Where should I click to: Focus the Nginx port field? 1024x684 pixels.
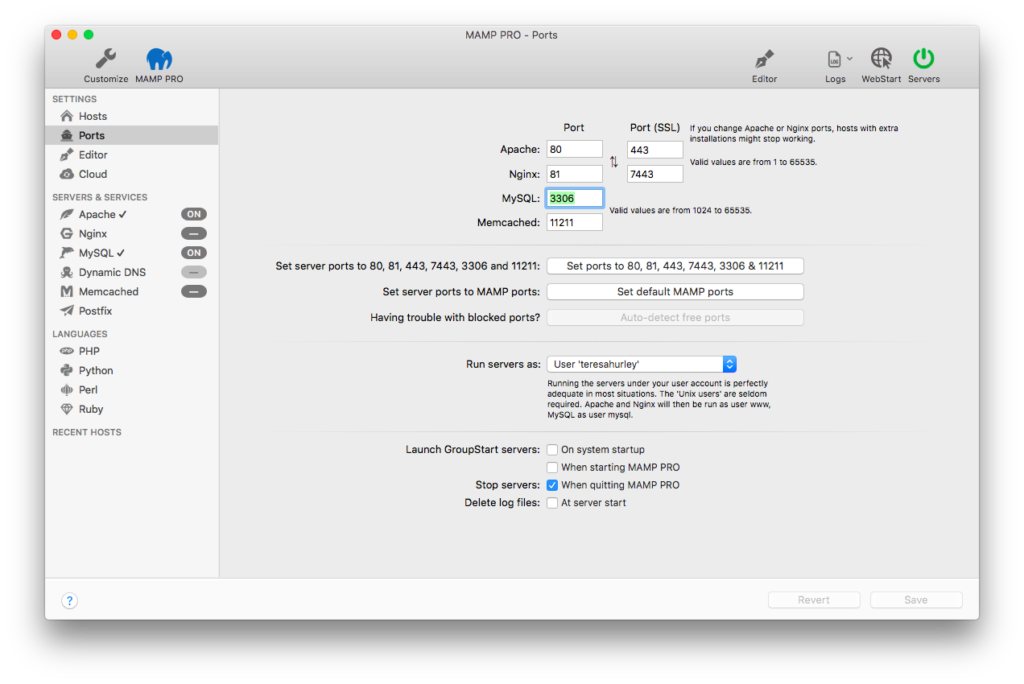tap(574, 174)
